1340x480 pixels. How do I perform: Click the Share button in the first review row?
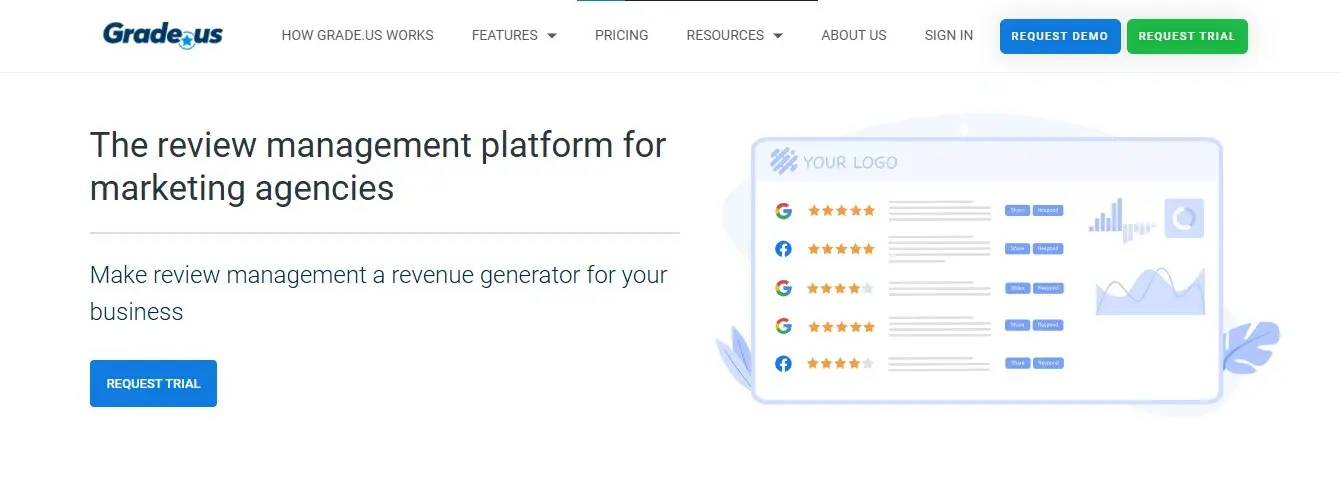pos(1017,211)
